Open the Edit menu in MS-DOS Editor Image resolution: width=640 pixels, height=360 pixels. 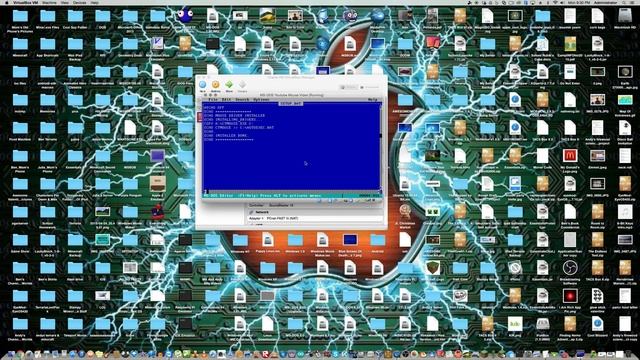click(x=226, y=100)
